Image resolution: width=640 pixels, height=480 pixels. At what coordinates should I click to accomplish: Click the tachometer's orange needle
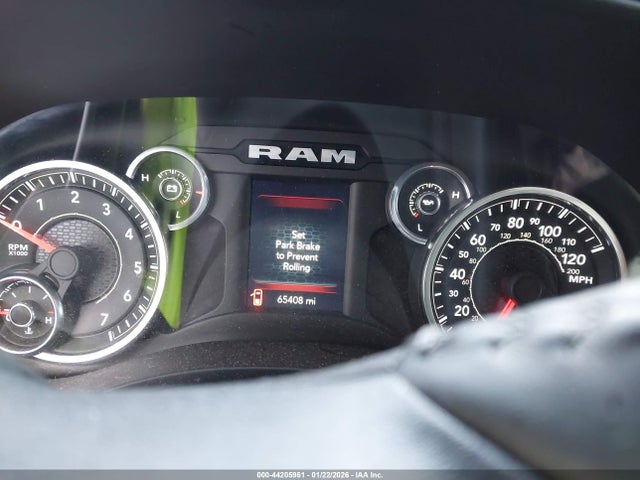pyautogui.click(x=32, y=239)
